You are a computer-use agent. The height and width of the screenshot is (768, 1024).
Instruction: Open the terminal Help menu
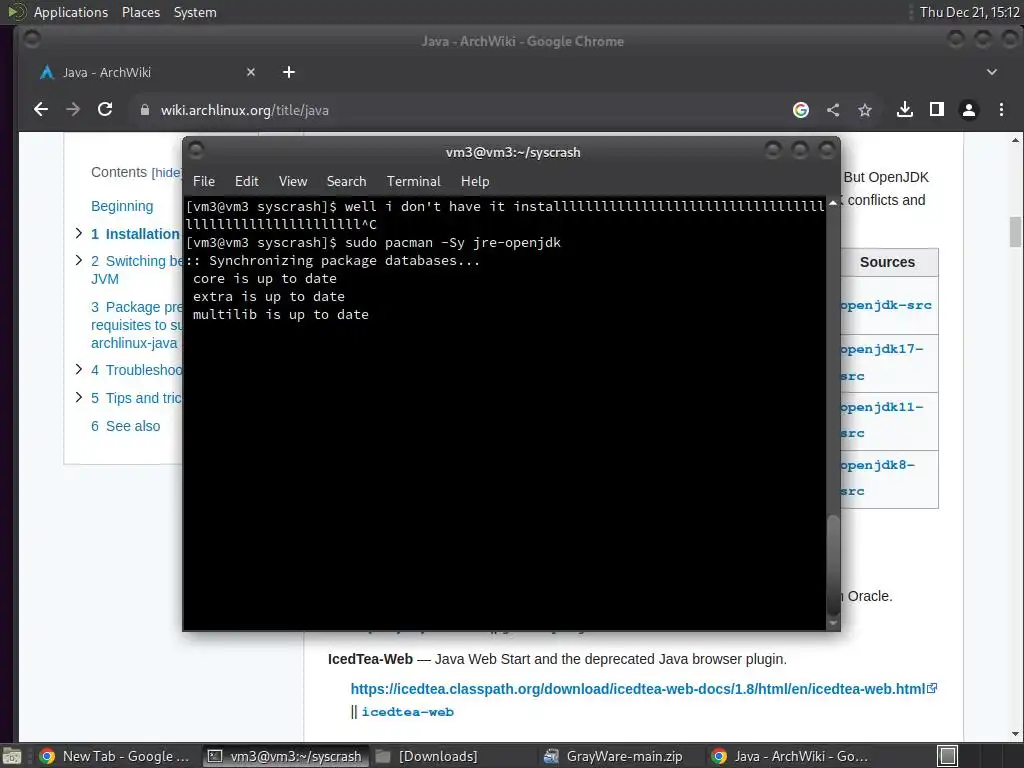[x=475, y=181]
